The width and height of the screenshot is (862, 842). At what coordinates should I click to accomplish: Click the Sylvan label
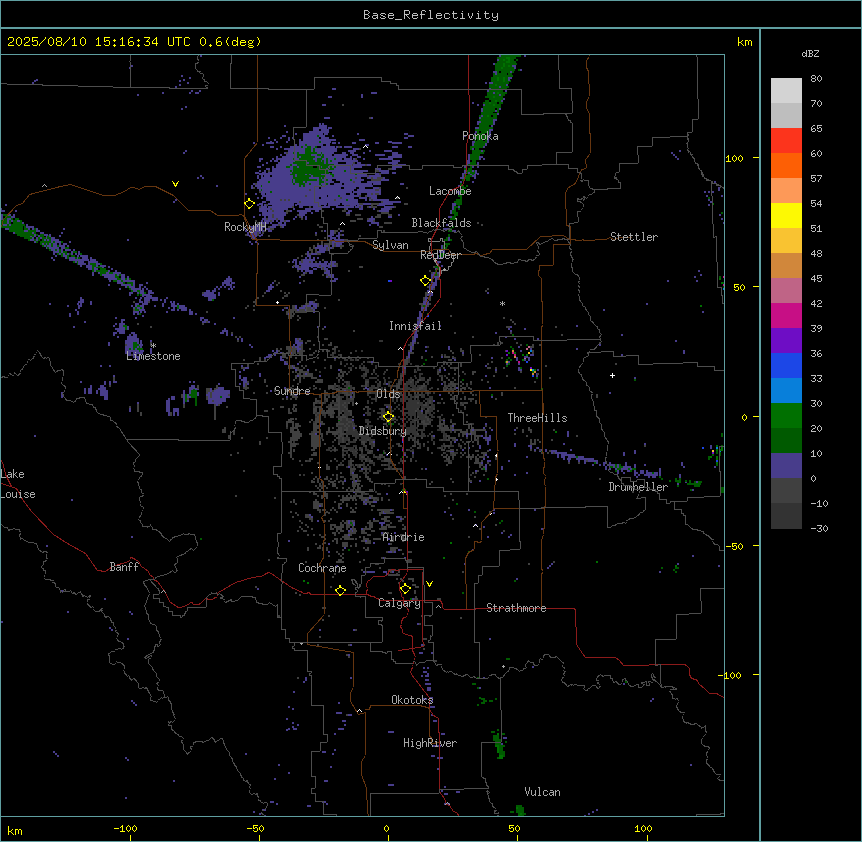click(390, 245)
